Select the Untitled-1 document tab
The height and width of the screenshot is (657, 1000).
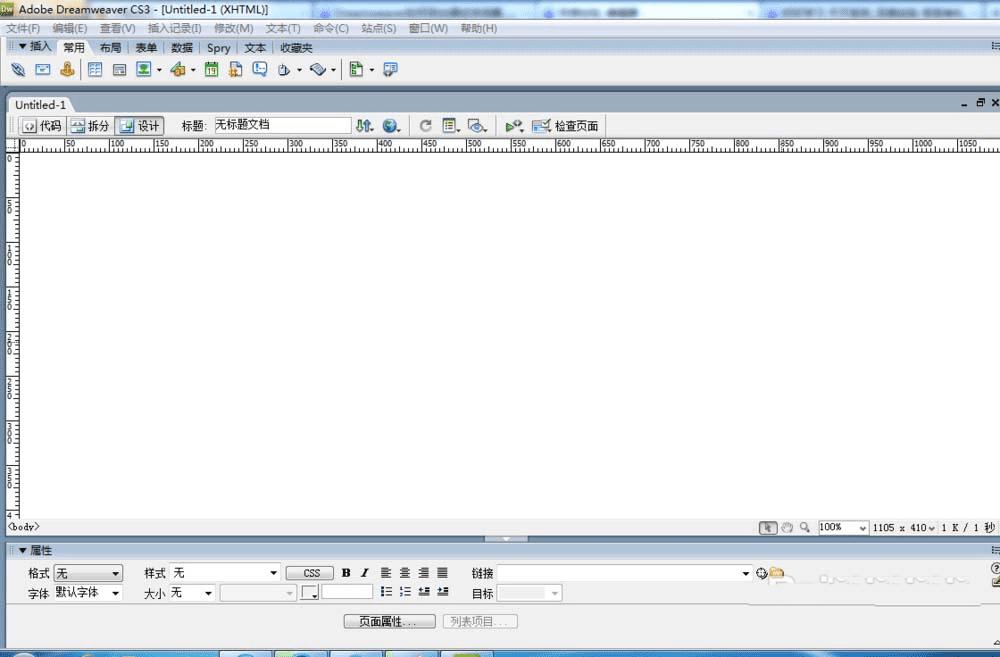coord(40,105)
